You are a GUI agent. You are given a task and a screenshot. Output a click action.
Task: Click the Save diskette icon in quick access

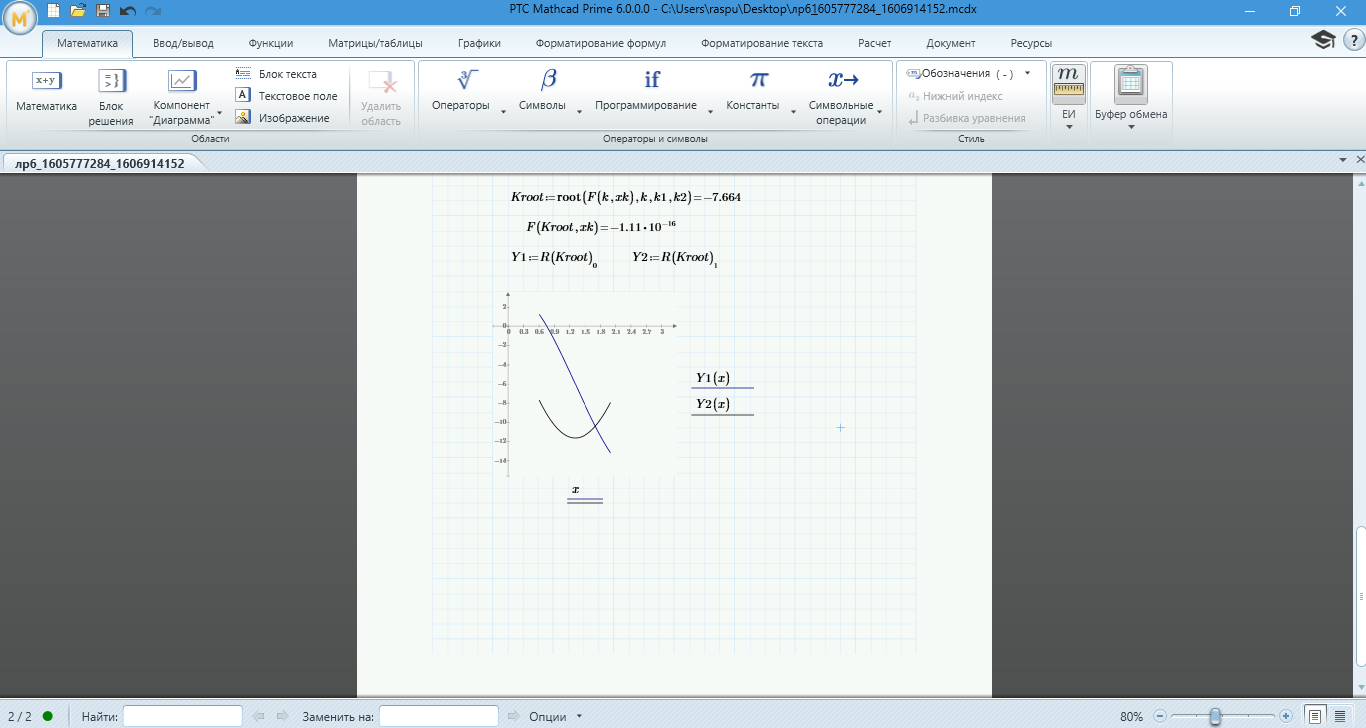103,11
